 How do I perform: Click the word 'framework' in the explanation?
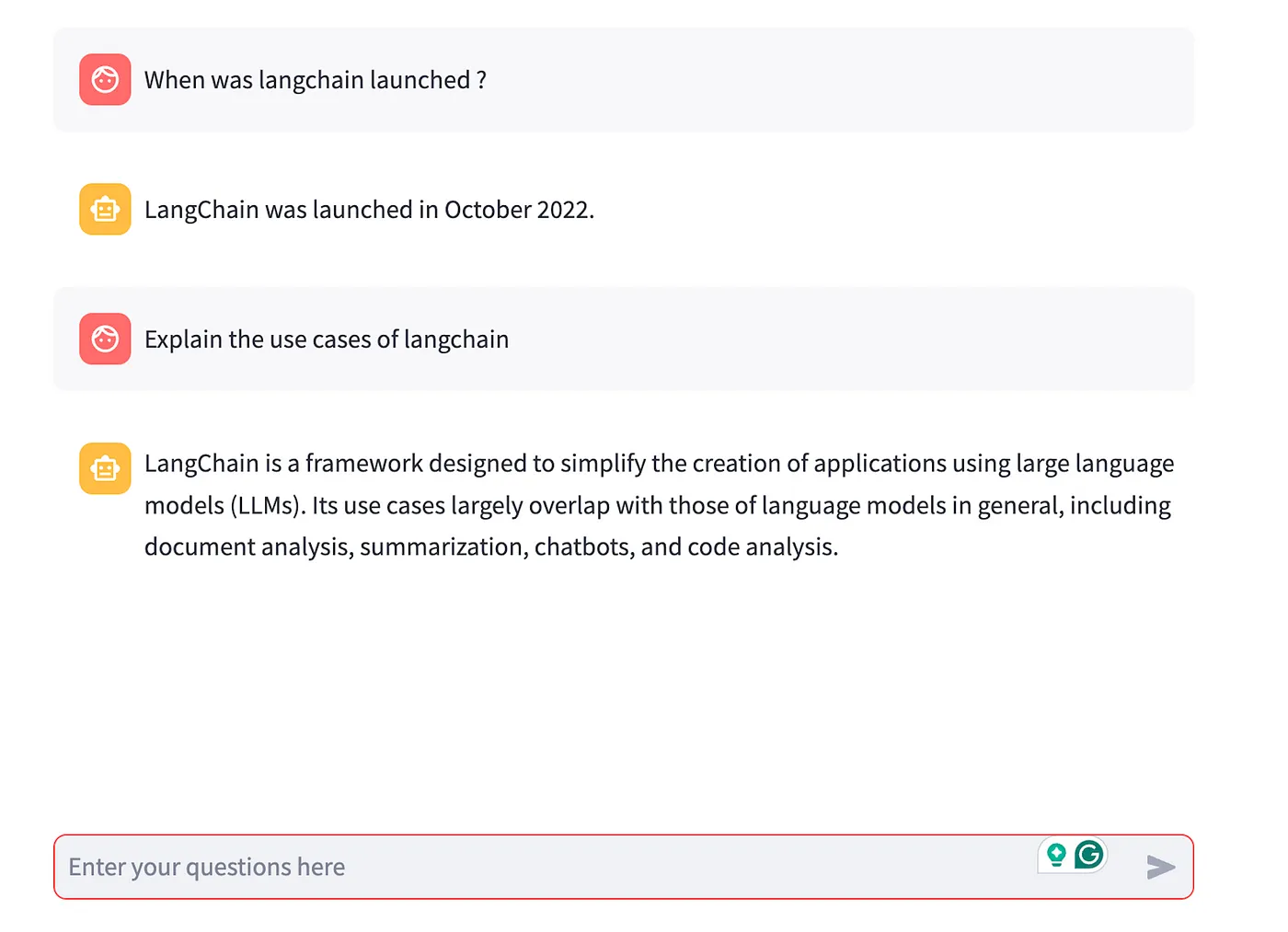[x=363, y=463]
